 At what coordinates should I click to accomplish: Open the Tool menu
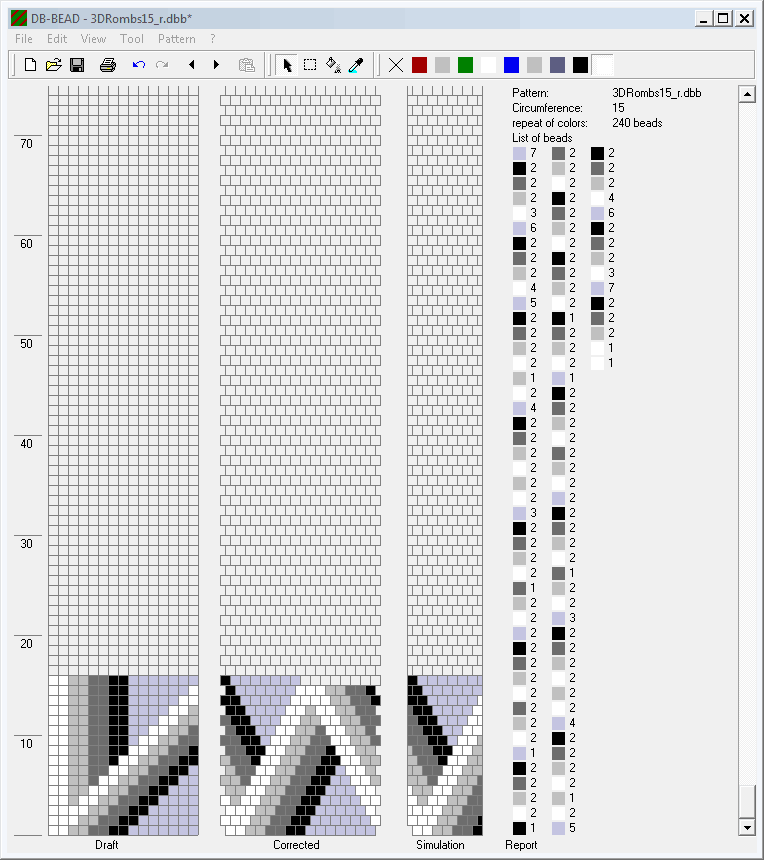tap(132, 39)
